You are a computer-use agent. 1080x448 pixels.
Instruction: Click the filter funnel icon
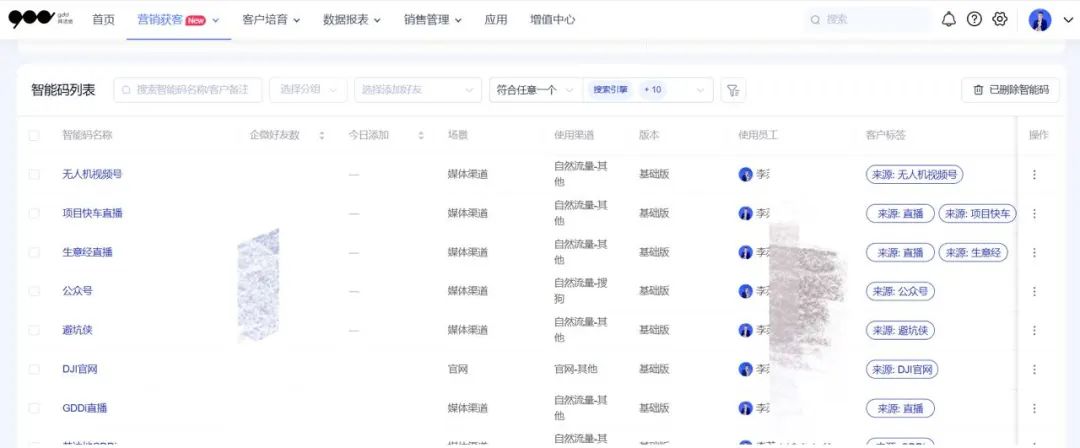[x=733, y=90]
